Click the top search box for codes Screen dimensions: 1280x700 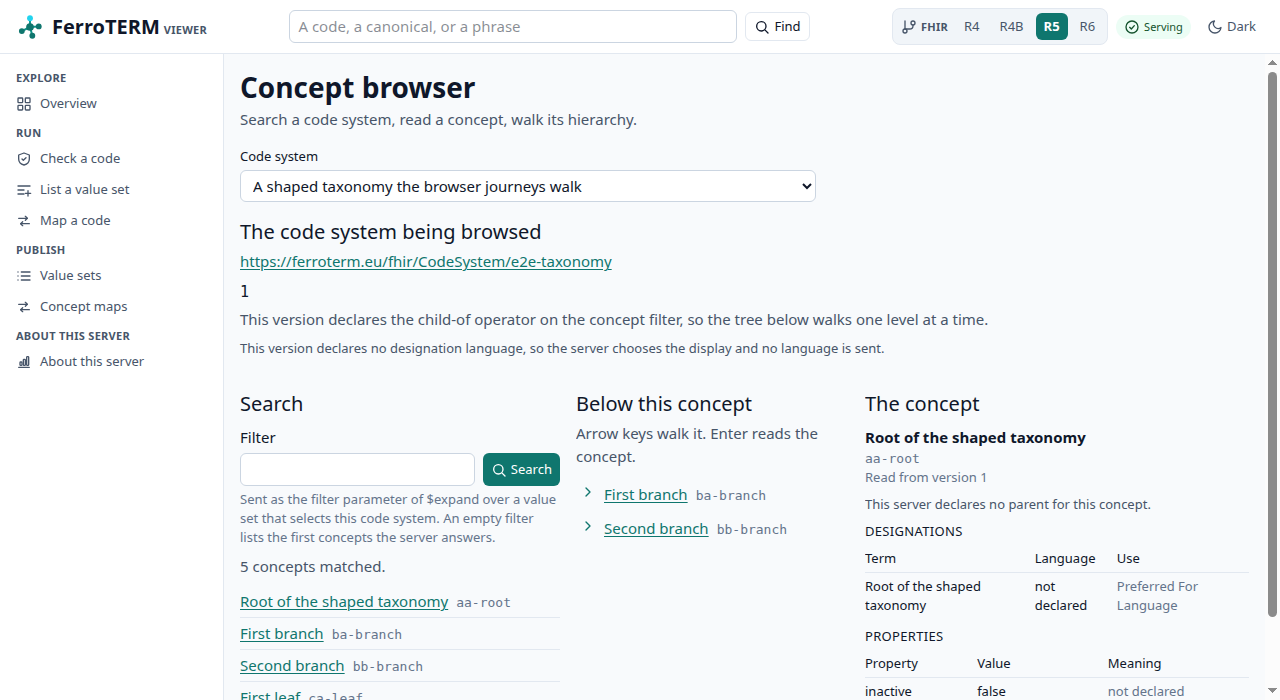(x=513, y=27)
